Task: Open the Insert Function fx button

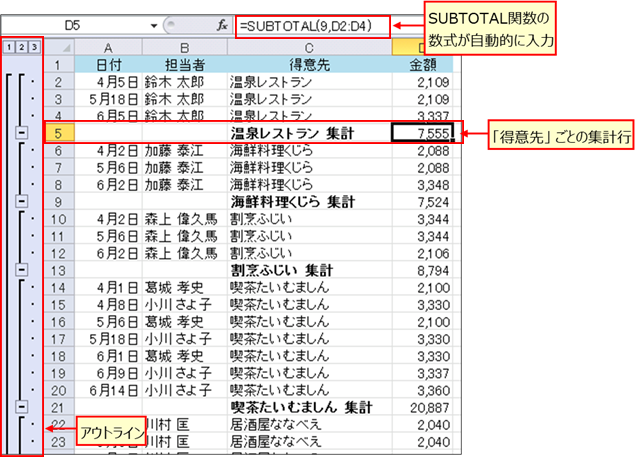Action: point(222,26)
